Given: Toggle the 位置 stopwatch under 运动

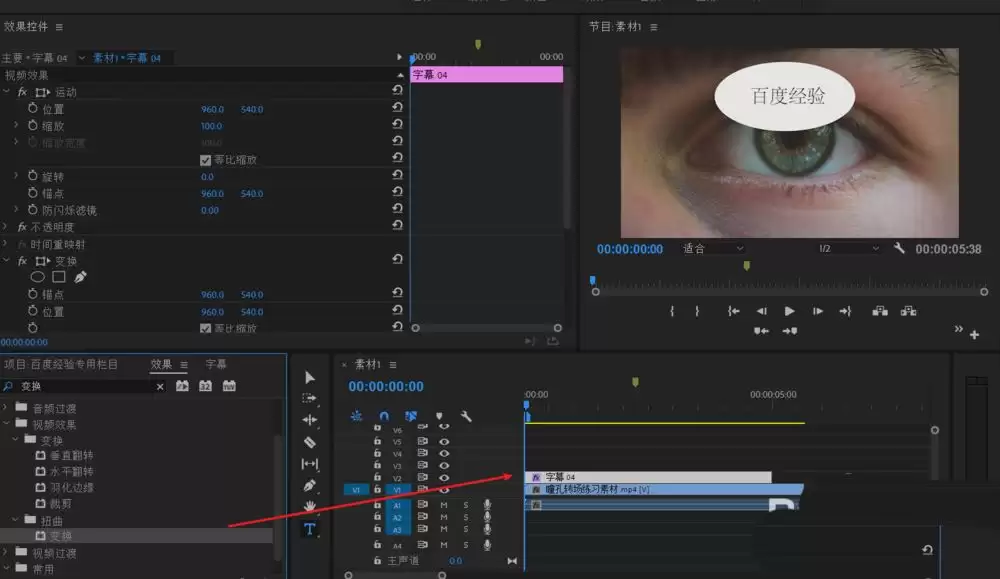Looking at the screenshot, I should pos(33,109).
